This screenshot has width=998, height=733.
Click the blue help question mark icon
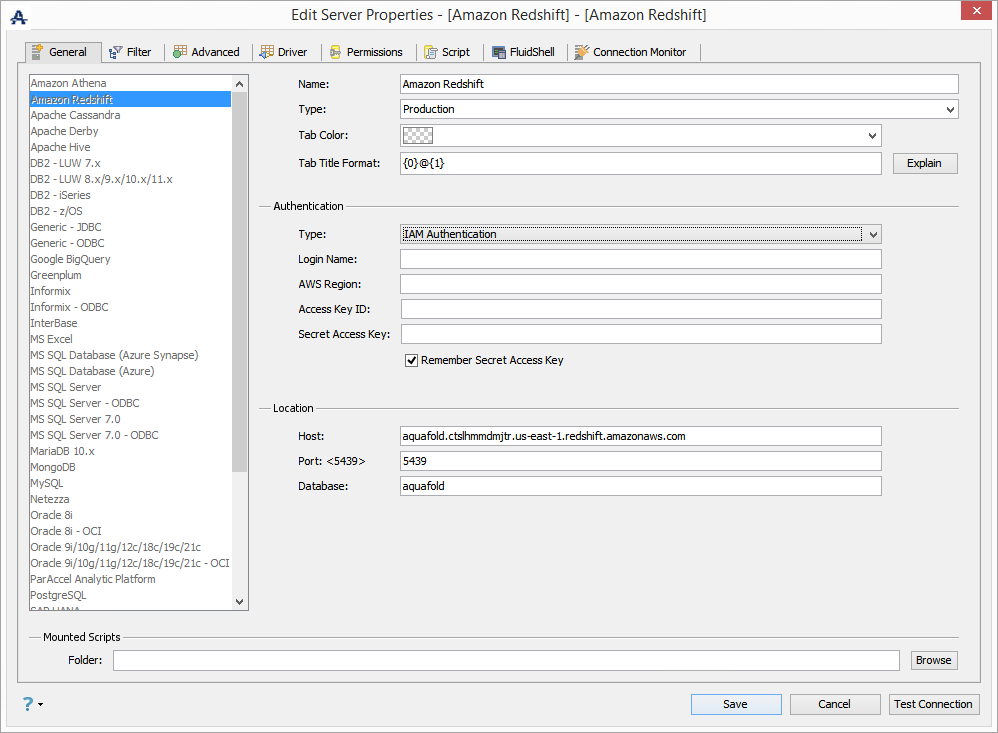point(28,704)
